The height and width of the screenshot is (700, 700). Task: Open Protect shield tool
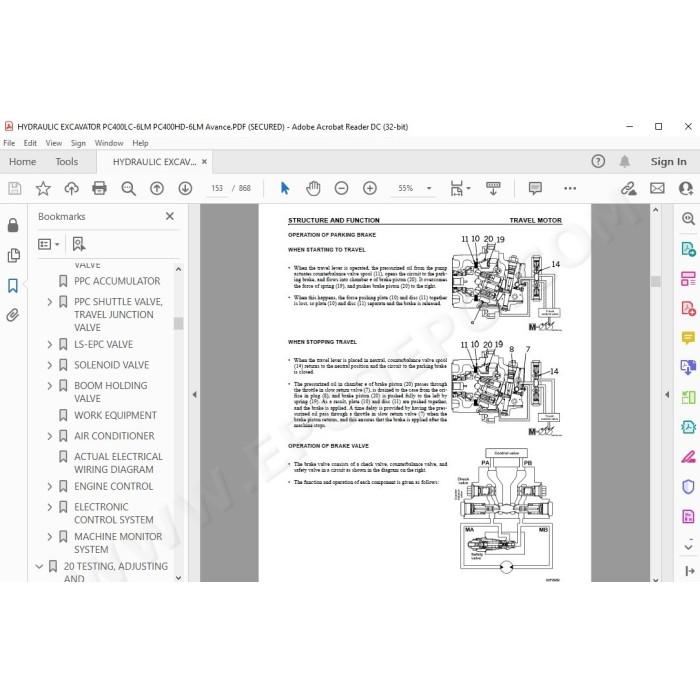688,487
